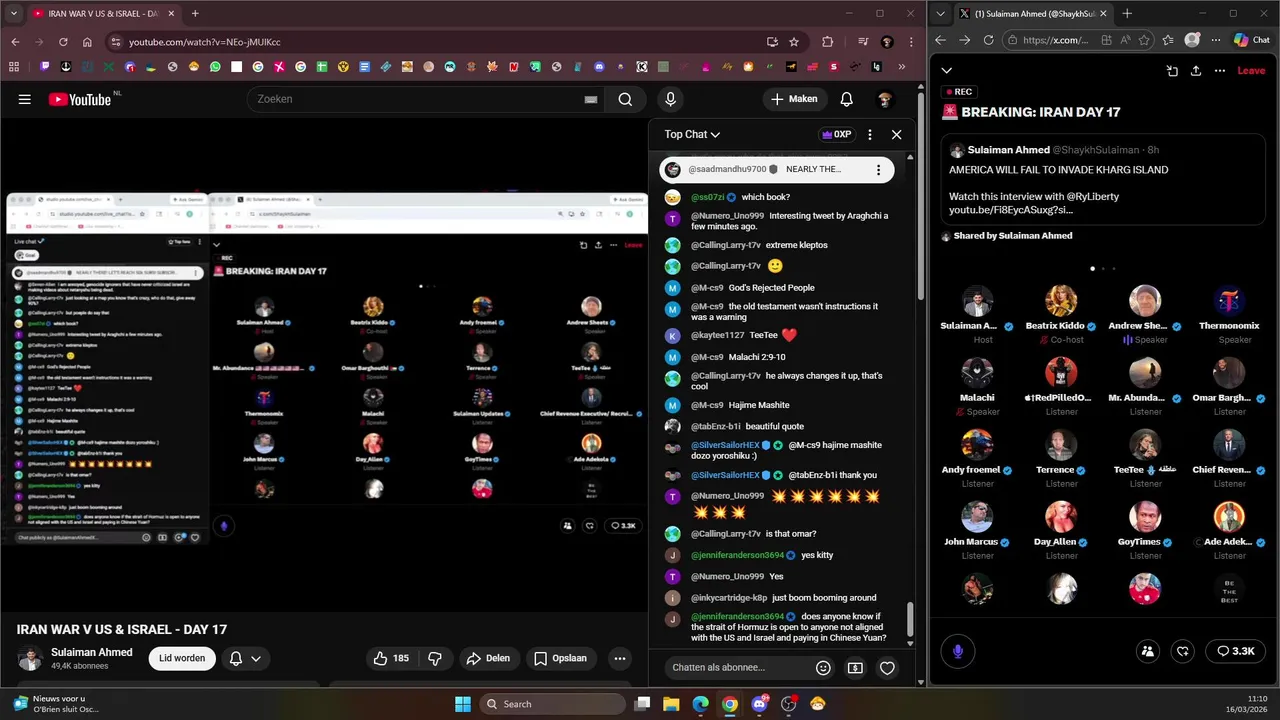
Task: Open Chrome tab search dropdown arrow
Action: point(12,14)
